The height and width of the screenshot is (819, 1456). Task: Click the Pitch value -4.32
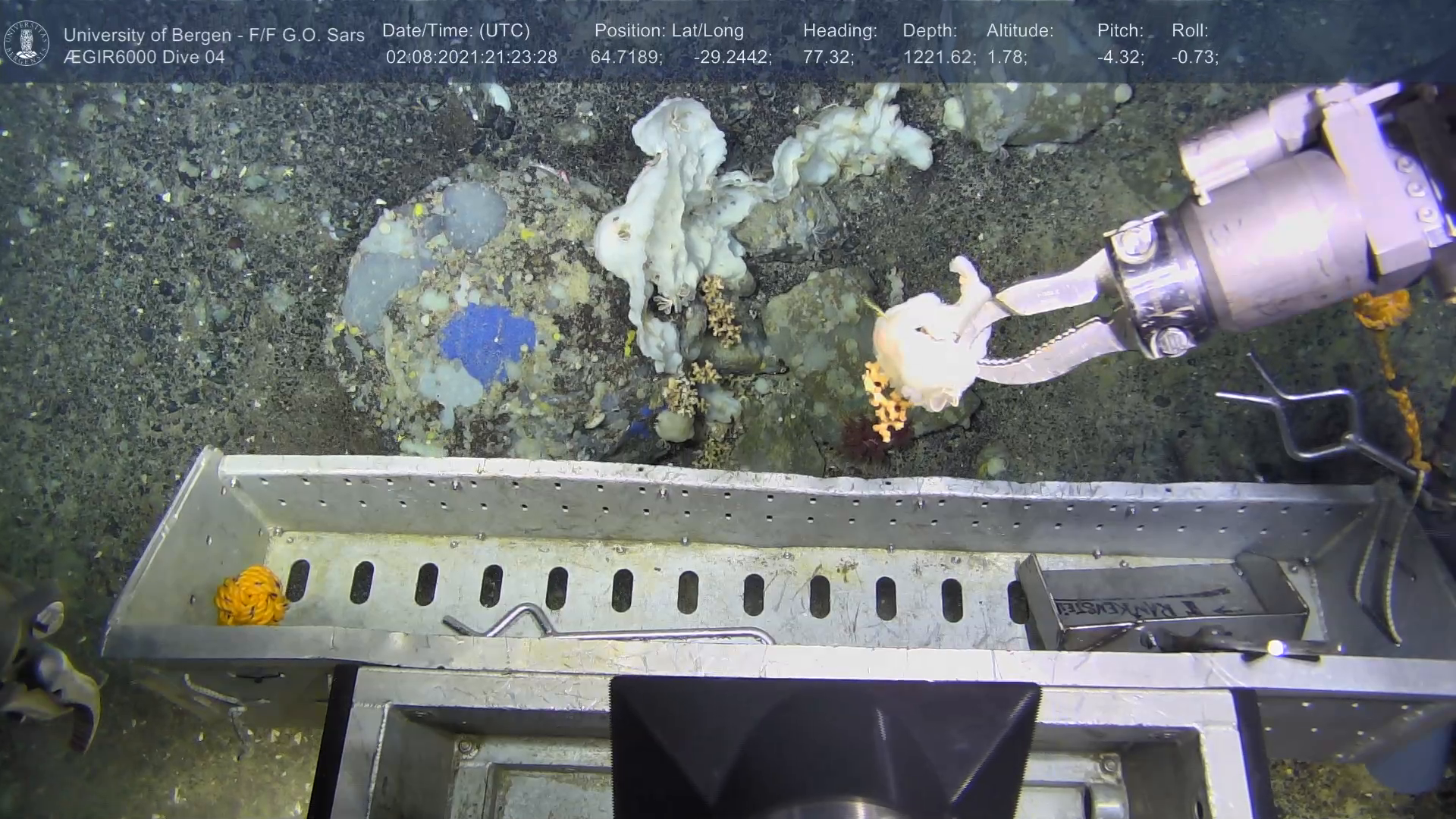click(x=1120, y=58)
